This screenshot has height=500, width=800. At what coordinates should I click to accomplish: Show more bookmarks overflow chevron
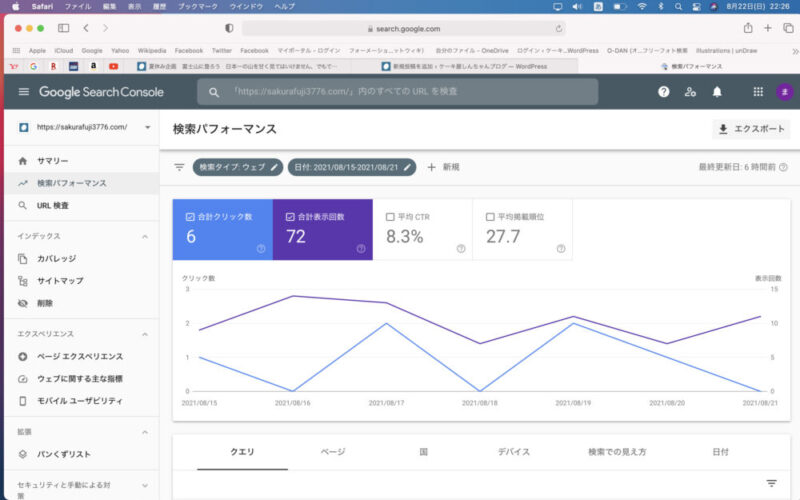pos(794,51)
